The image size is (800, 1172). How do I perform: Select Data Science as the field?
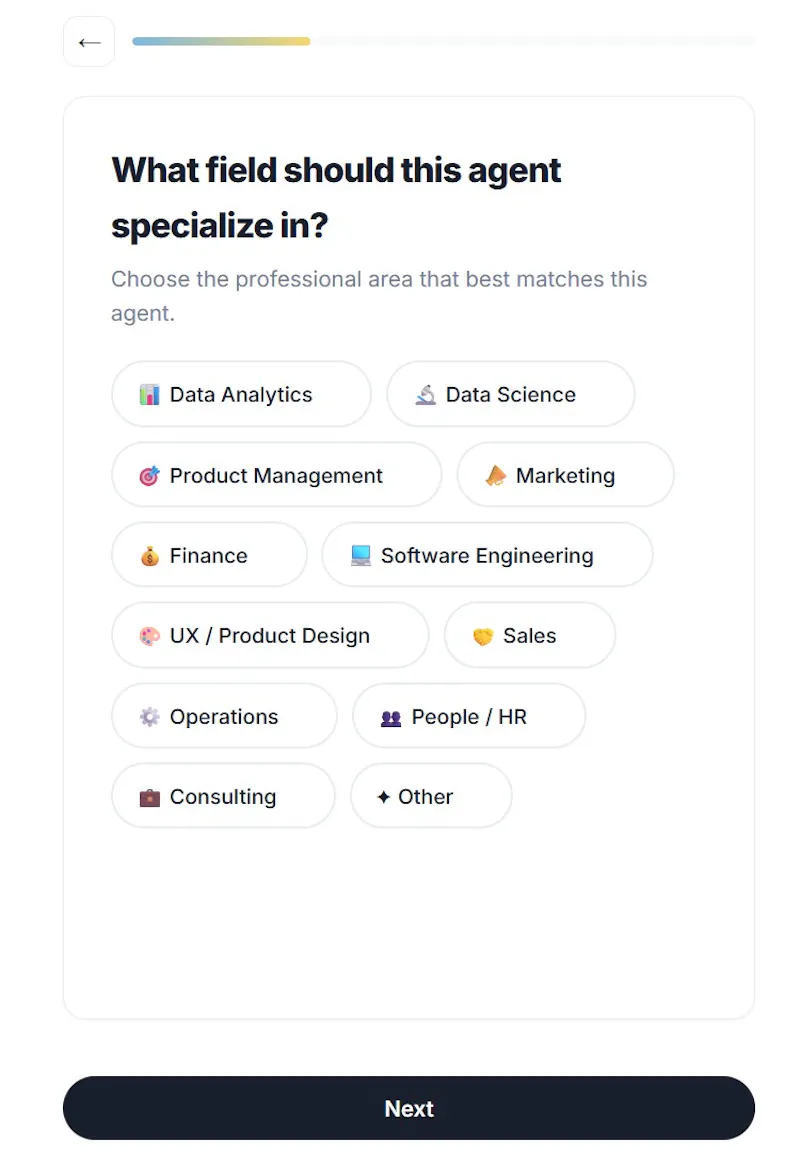[x=511, y=394]
